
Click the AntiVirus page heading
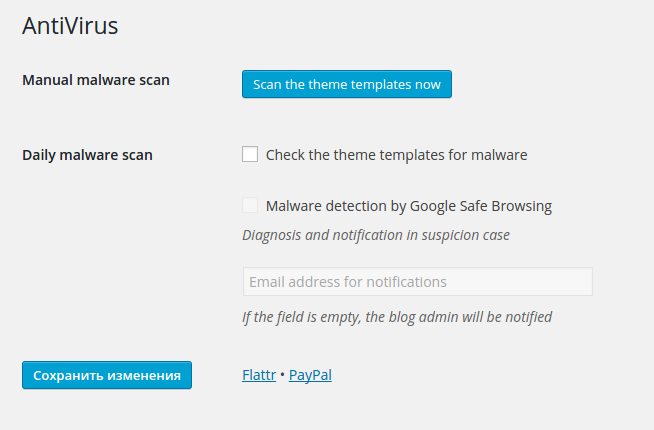70,26
